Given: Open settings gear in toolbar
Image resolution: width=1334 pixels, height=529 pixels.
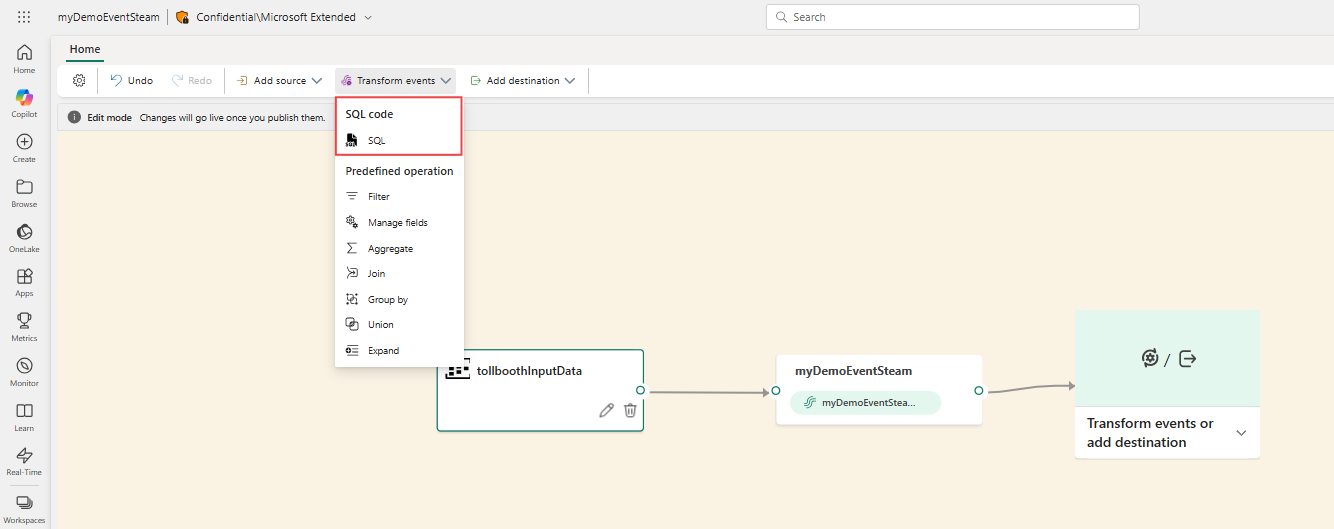Looking at the screenshot, I should [79, 80].
